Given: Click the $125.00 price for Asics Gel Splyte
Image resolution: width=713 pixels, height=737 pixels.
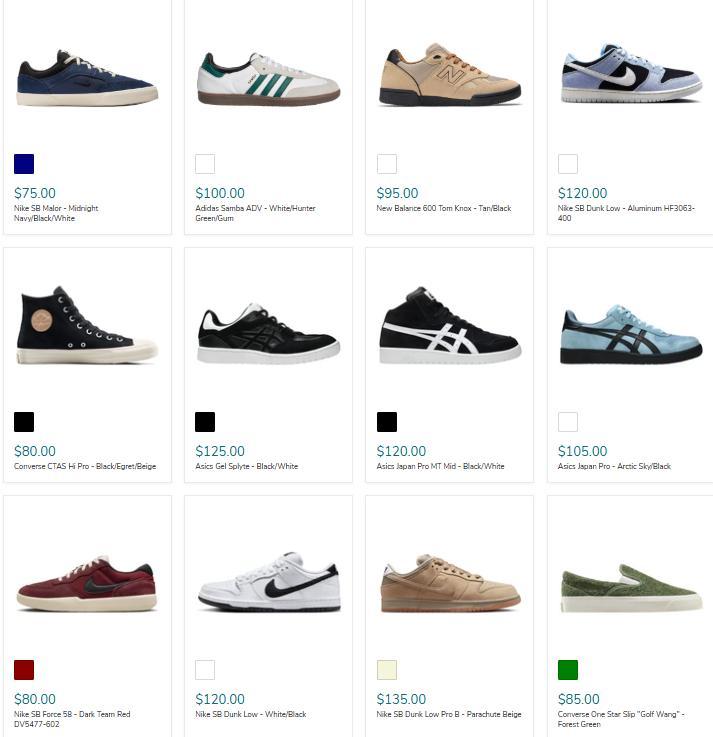Looking at the screenshot, I should (220, 451).
